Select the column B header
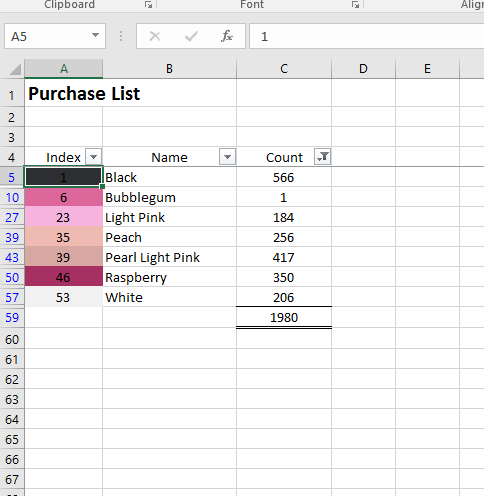Viewport: 484px width, 496px height. [170, 69]
